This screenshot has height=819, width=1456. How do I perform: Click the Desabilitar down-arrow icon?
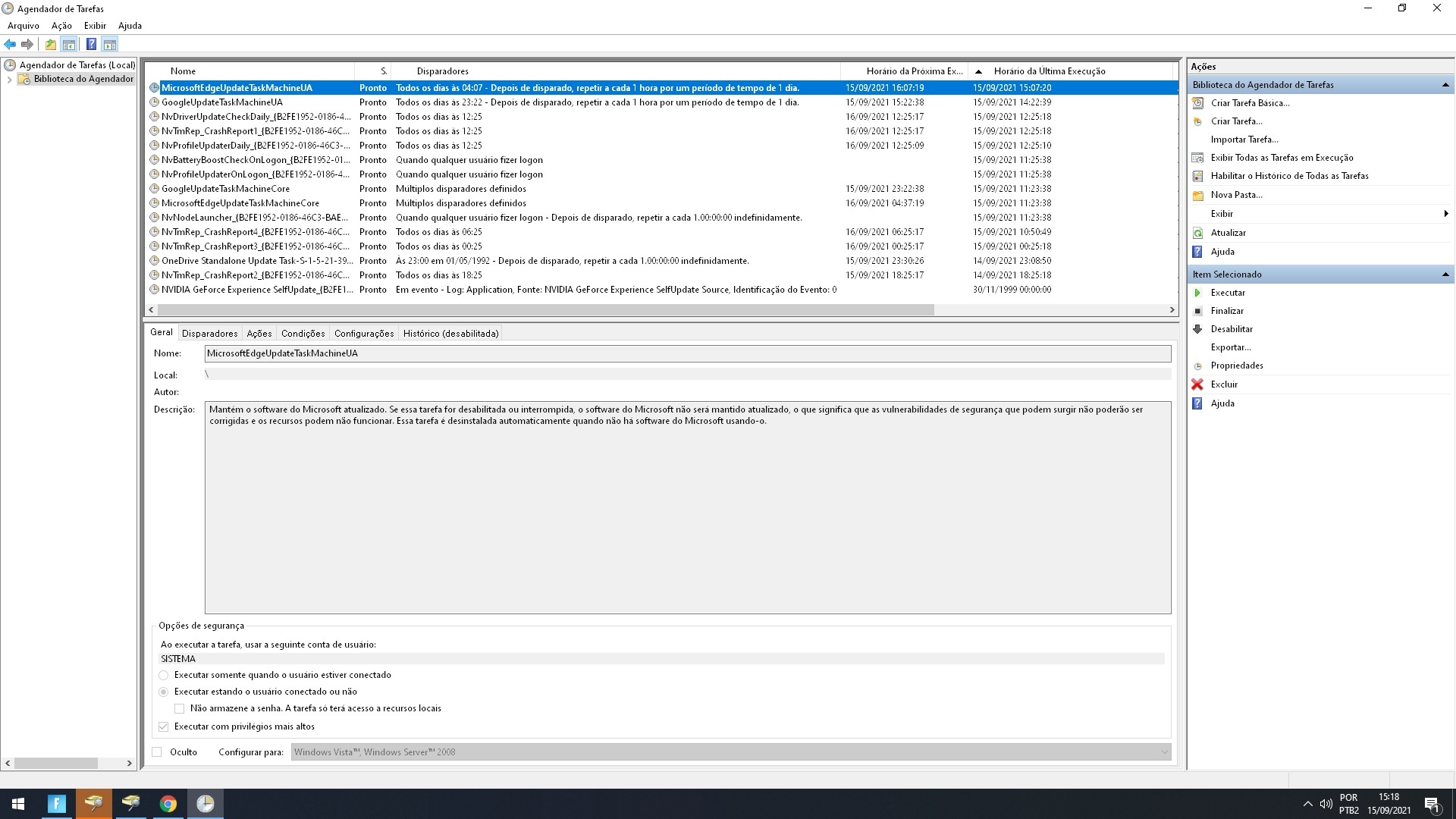[x=1197, y=329]
